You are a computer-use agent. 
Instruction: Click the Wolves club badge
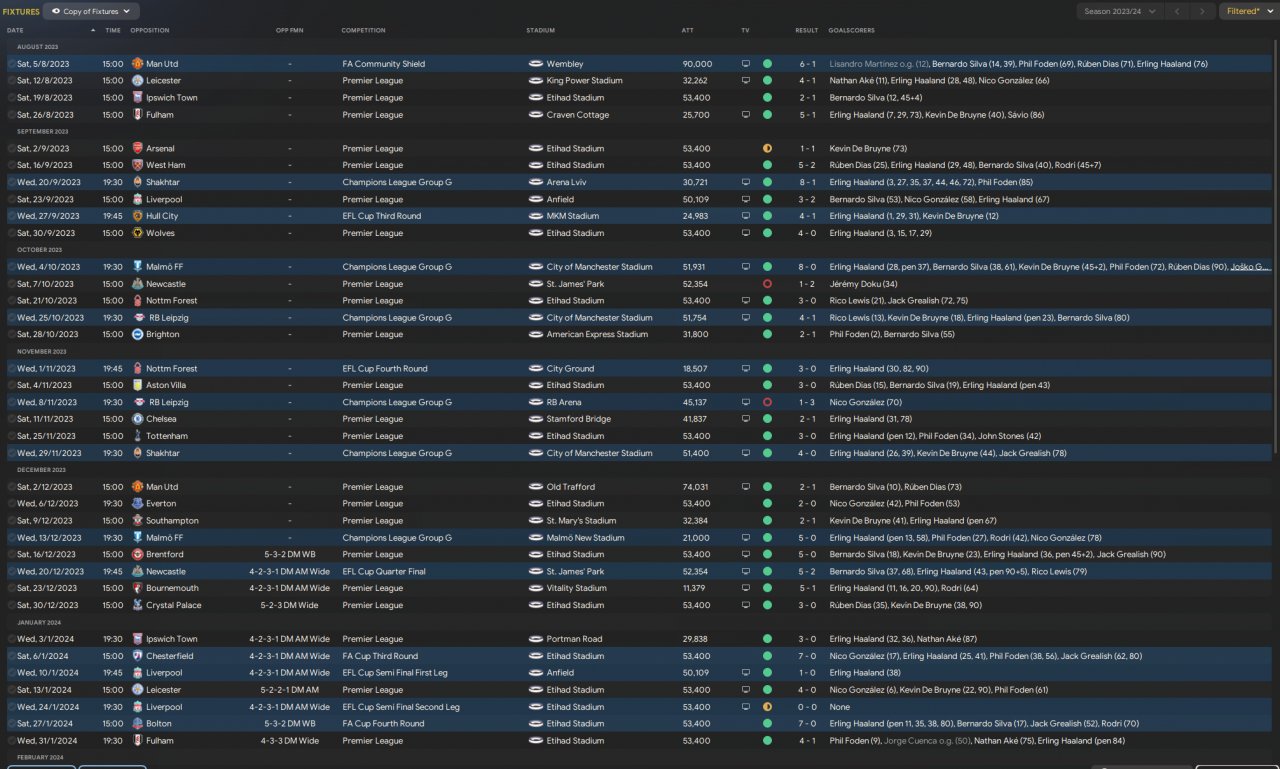click(x=137, y=233)
